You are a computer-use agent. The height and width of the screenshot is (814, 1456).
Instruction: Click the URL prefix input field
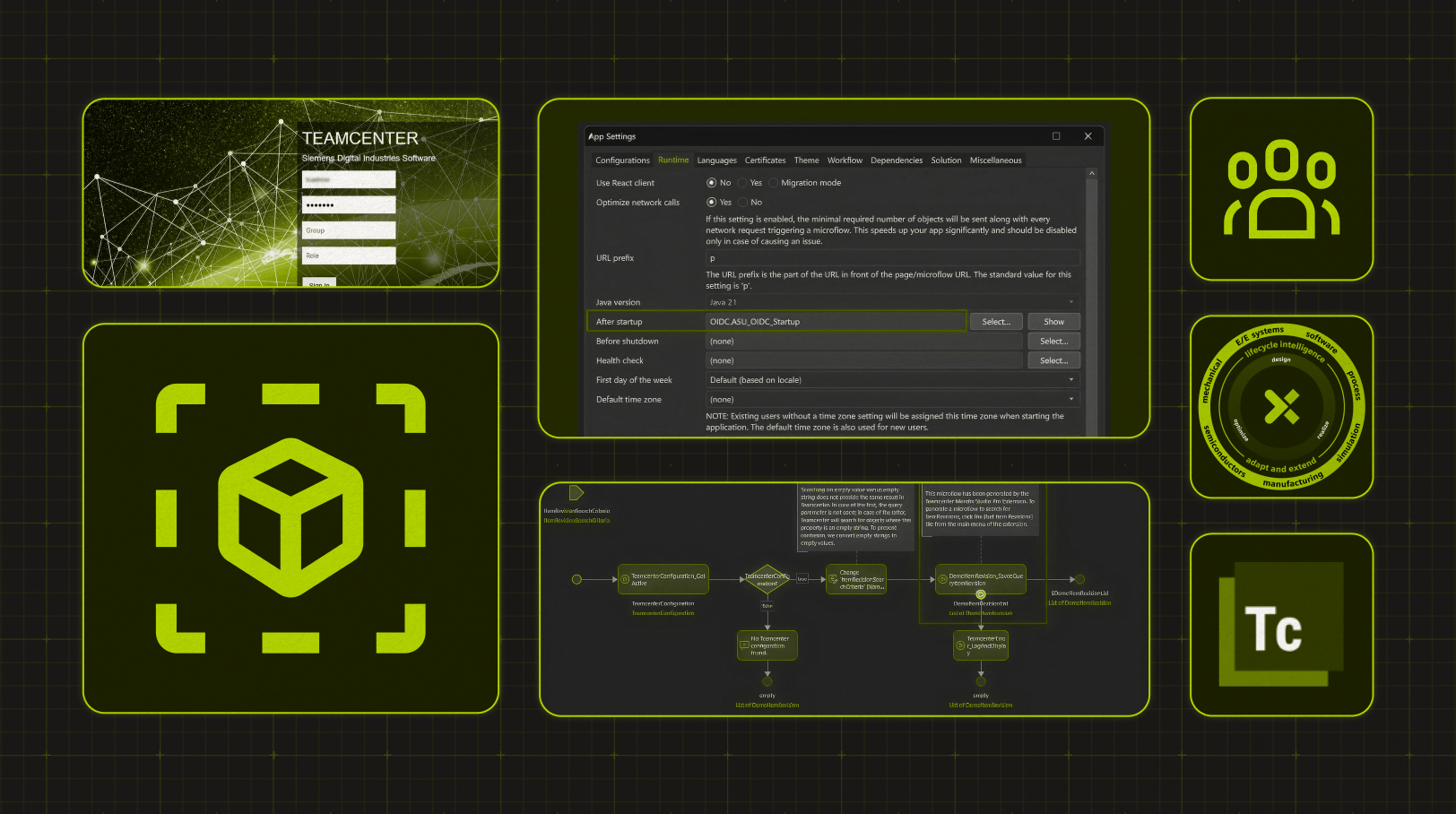click(892, 258)
